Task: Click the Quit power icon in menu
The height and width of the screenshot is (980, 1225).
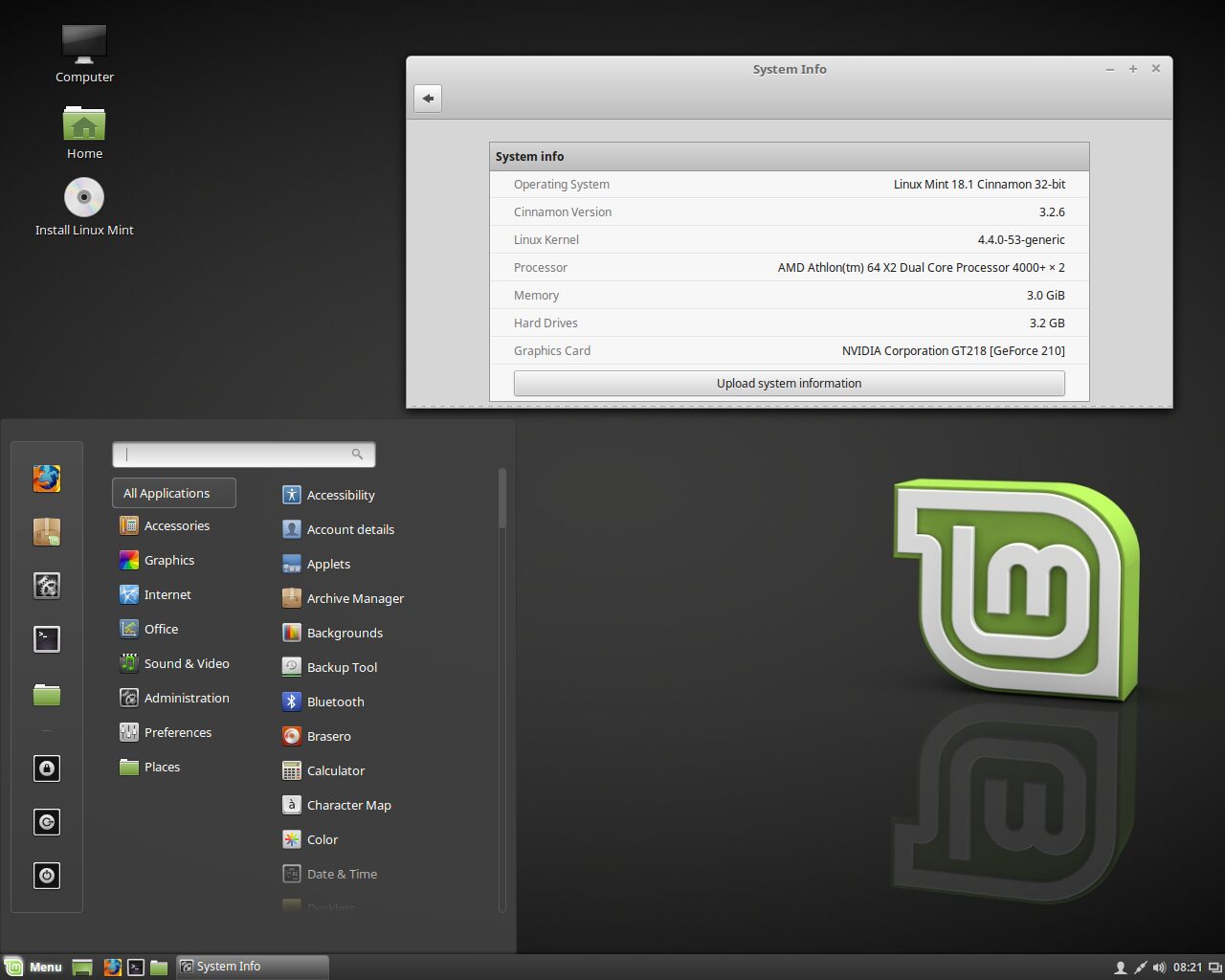Action: click(x=47, y=876)
